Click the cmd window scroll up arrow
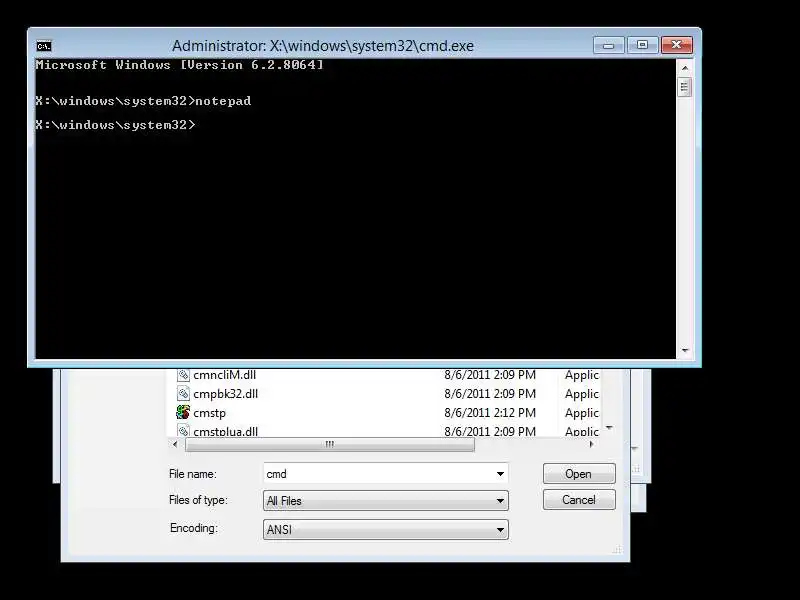The width and height of the screenshot is (800, 600). coord(685,68)
